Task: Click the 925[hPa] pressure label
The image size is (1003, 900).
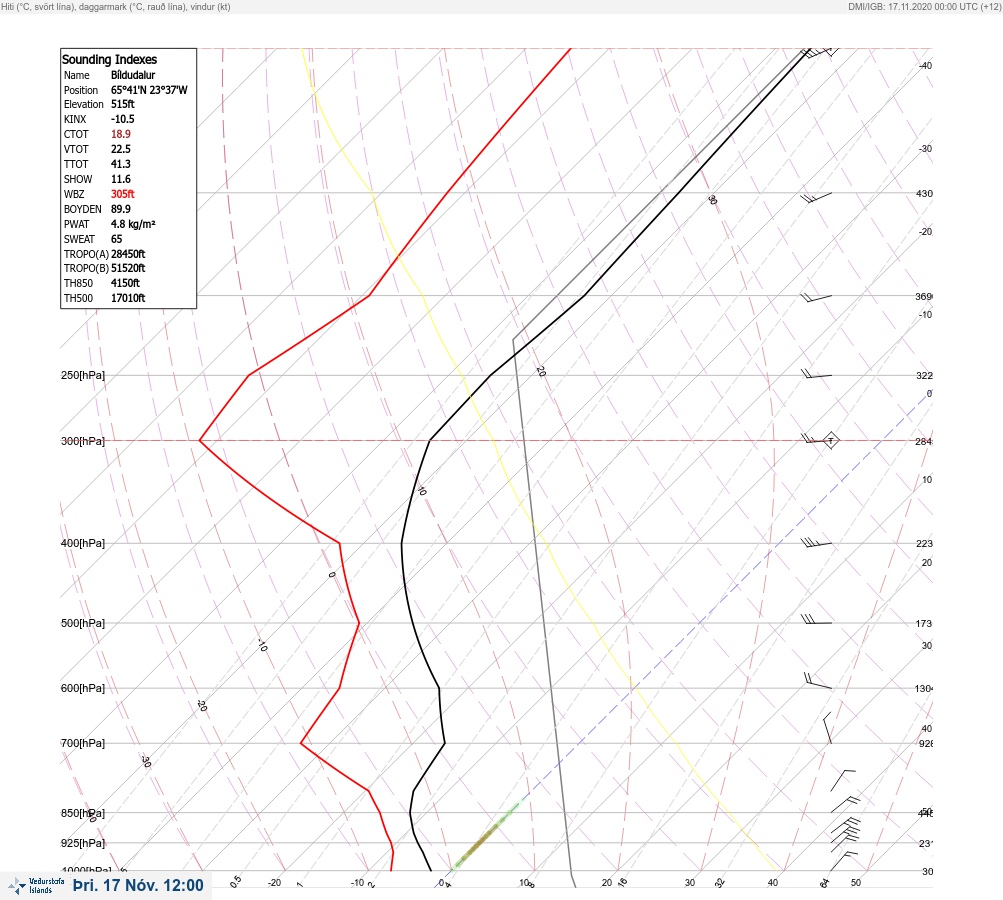Action: pyautogui.click(x=83, y=843)
